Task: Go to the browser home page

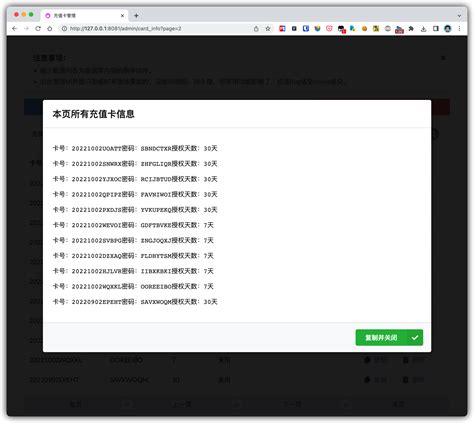Action: [x=50, y=29]
